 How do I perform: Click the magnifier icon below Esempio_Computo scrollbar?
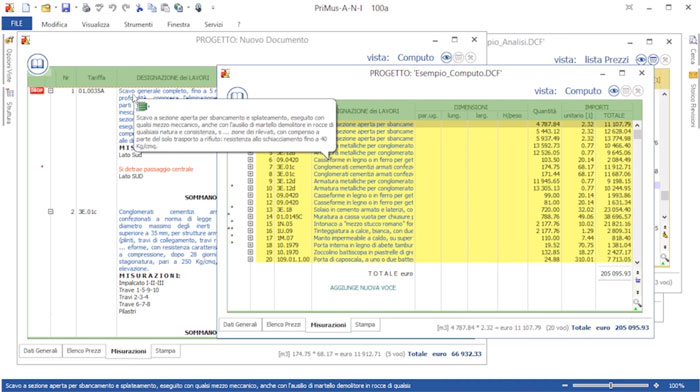(637, 304)
